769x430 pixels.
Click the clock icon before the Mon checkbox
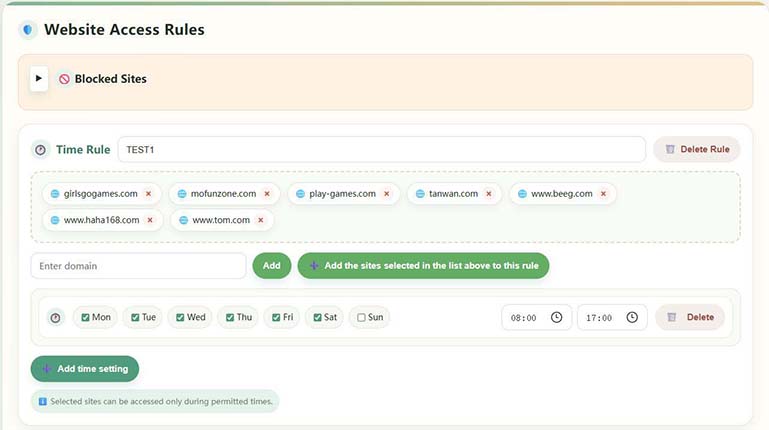tap(55, 318)
